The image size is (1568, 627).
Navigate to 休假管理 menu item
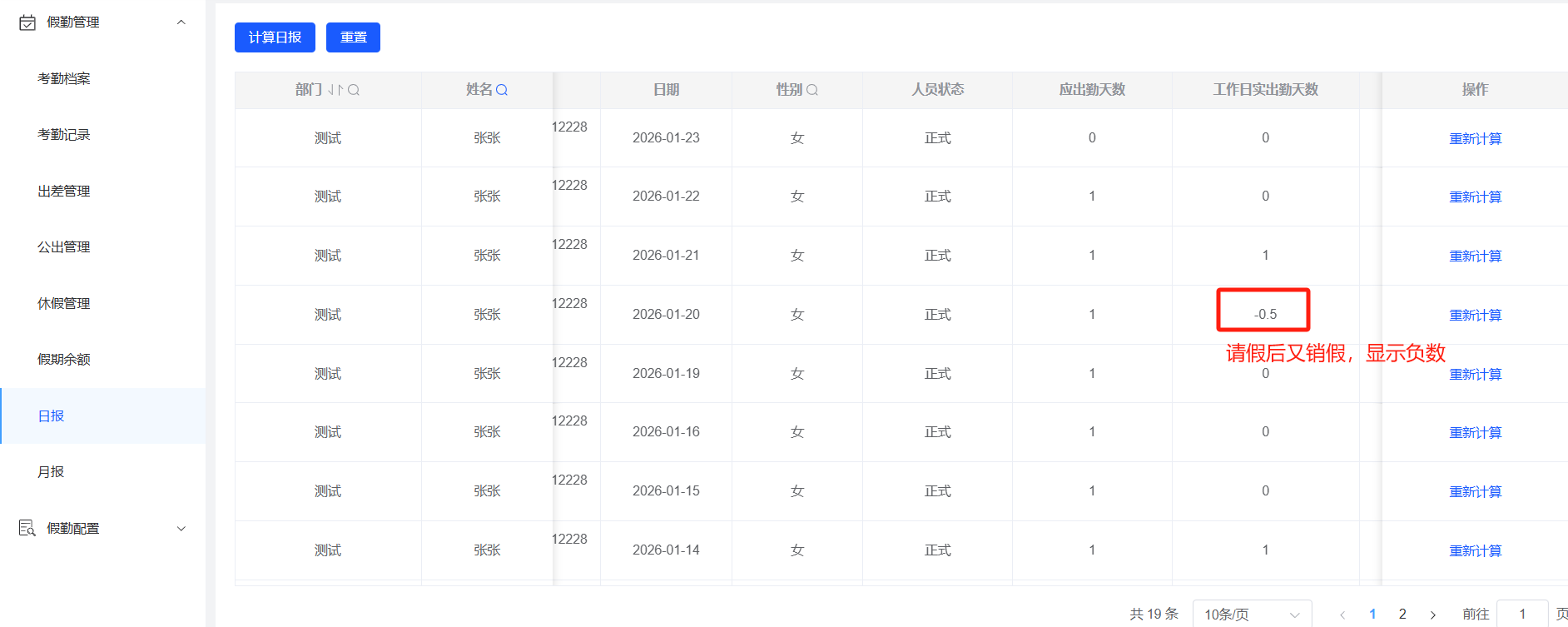click(64, 303)
